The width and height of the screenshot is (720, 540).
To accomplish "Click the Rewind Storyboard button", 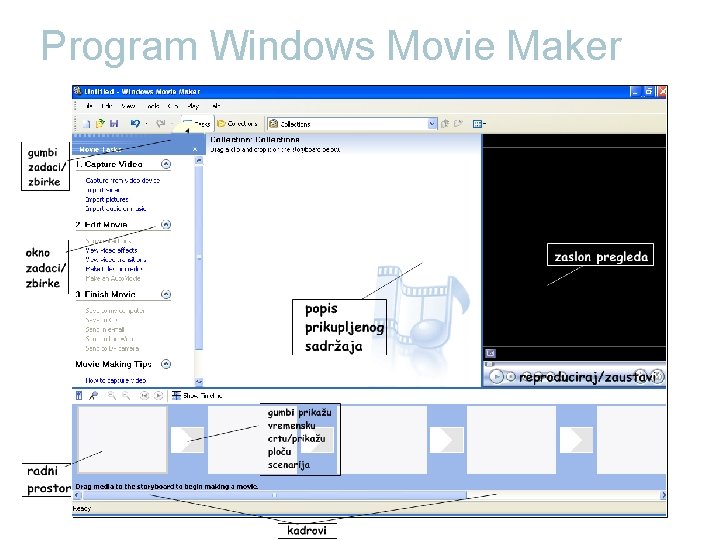I will (x=144, y=395).
